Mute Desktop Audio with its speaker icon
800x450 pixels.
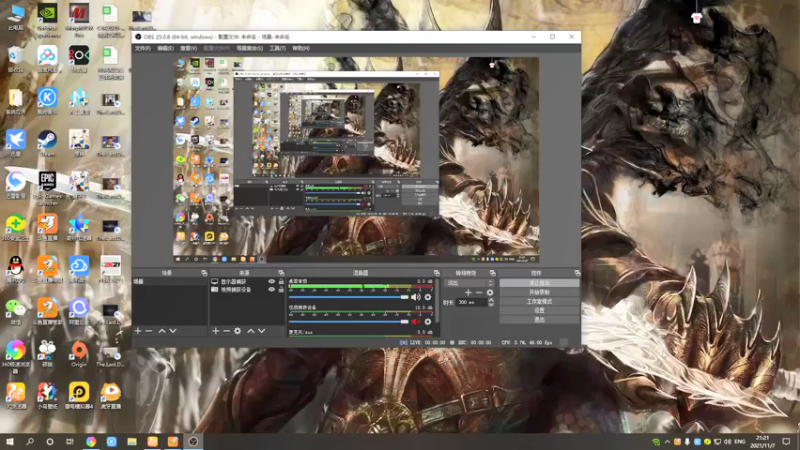(x=416, y=297)
